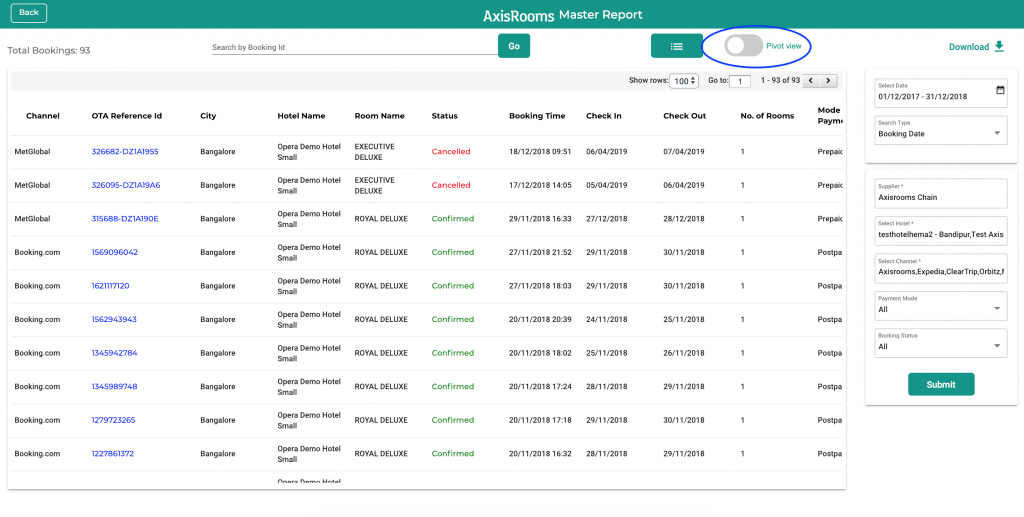Toggle the Pivot view switch
Viewport: 1024px width, 517px height.
(x=744, y=46)
